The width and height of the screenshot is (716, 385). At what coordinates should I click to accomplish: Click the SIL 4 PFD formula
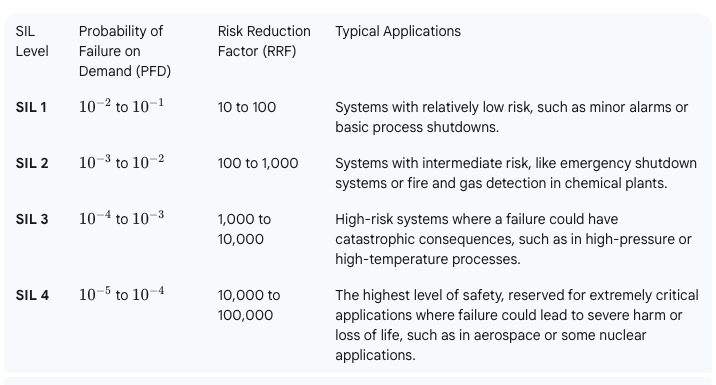[x=121, y=294]
